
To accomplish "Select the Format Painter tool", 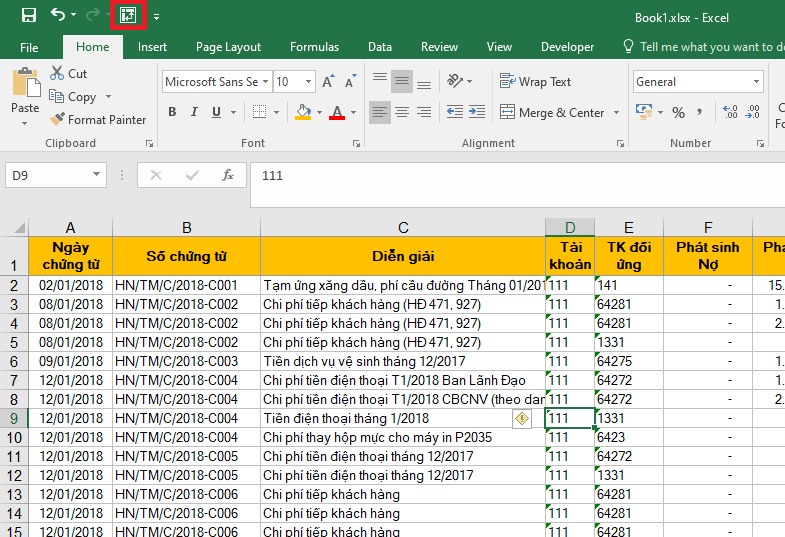I will click(98, 119).
